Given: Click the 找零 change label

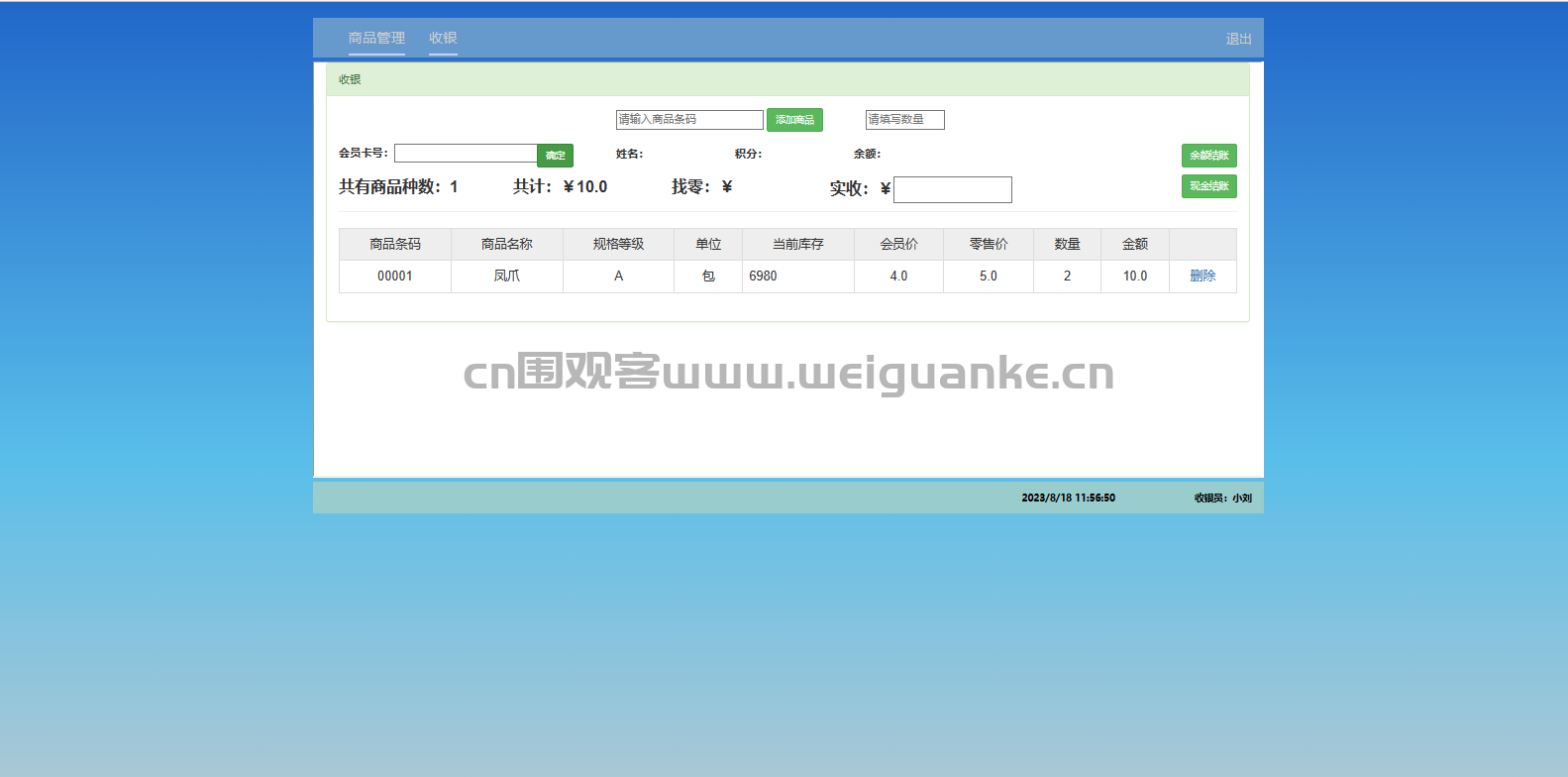Looking at the screenshot, I should [701, 186].
